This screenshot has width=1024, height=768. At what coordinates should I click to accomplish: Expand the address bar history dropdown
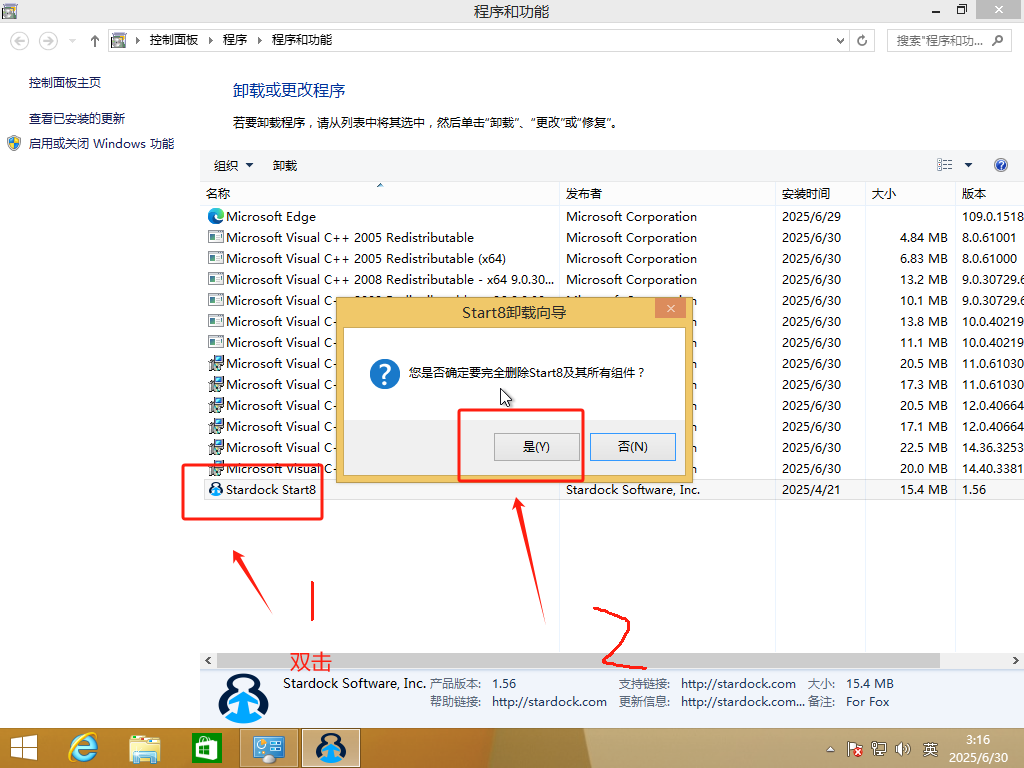point(840,40)
